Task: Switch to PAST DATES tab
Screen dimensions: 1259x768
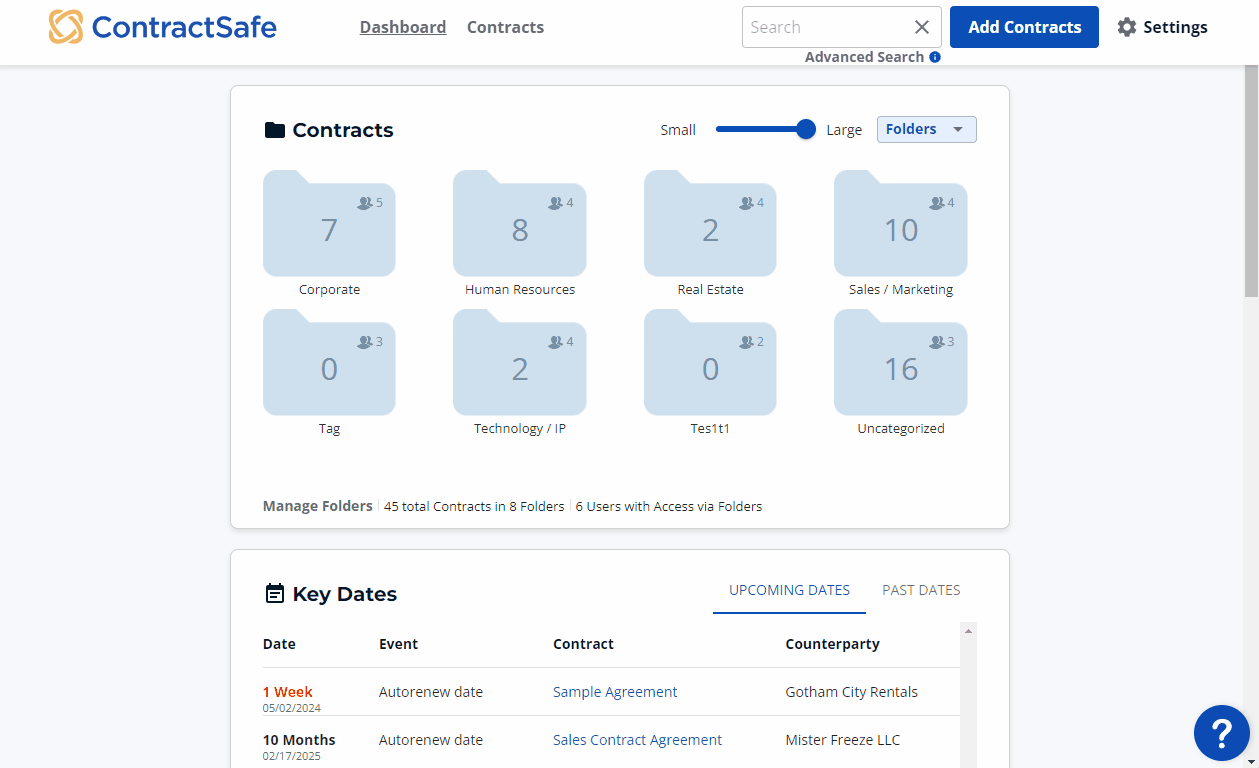Action: [921, 590]
